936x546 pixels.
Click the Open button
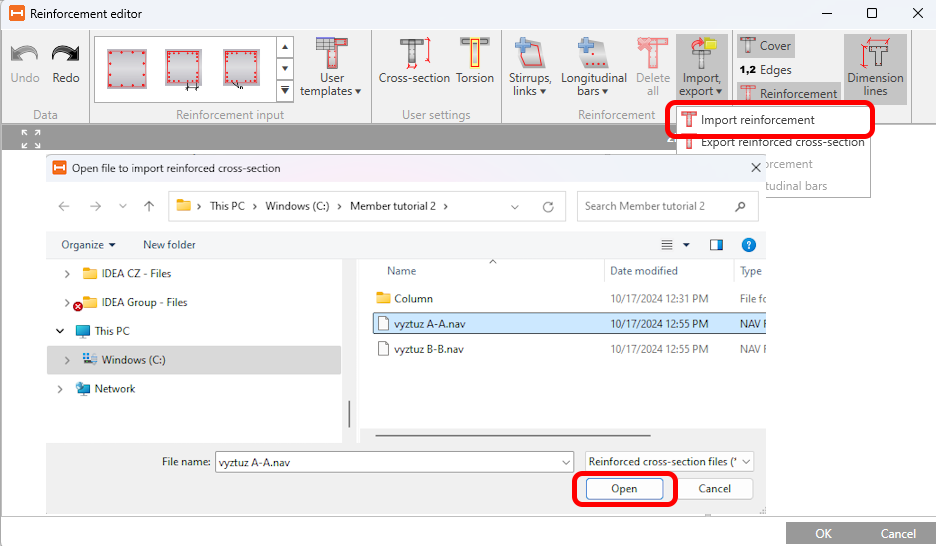624,489
